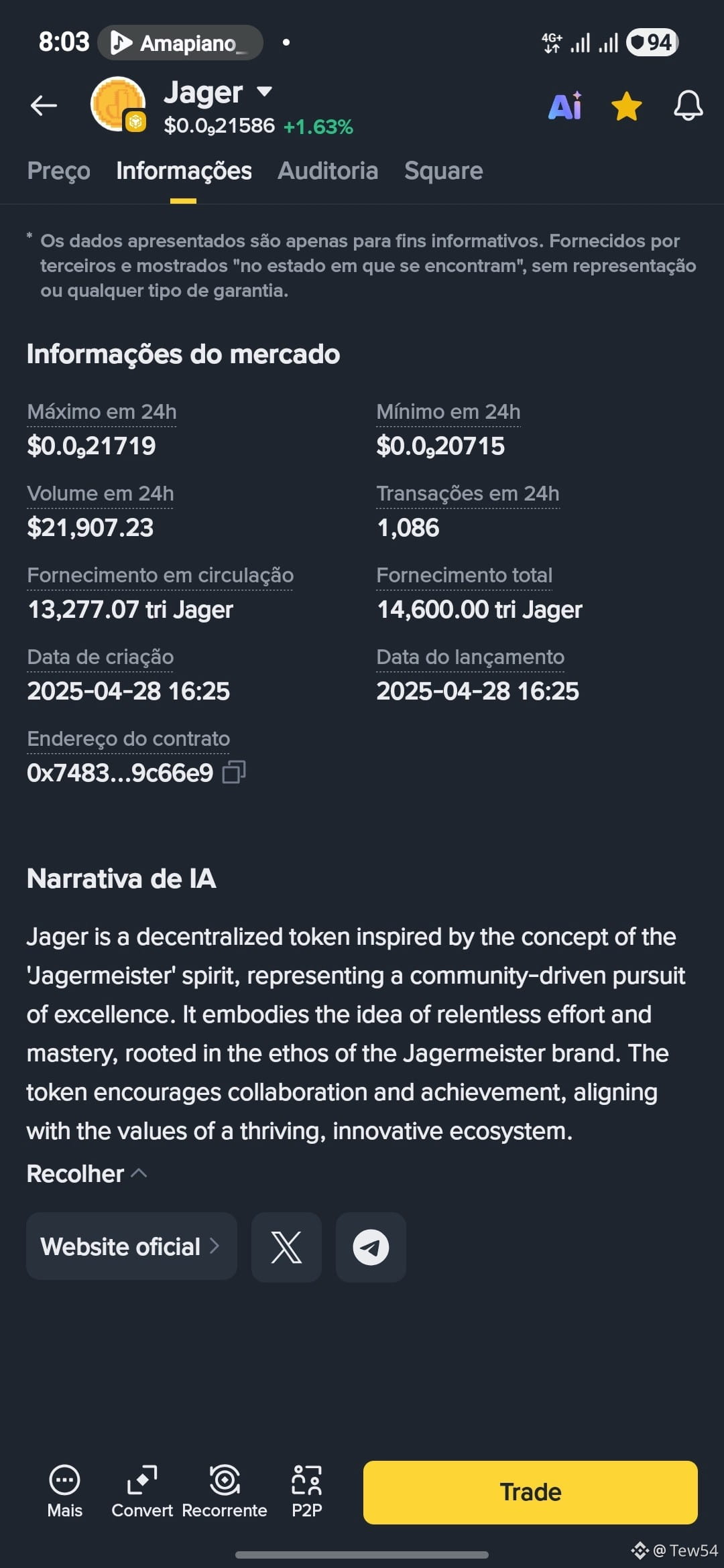
Task: Switch to the Preço tab
Action: point(59,172)
